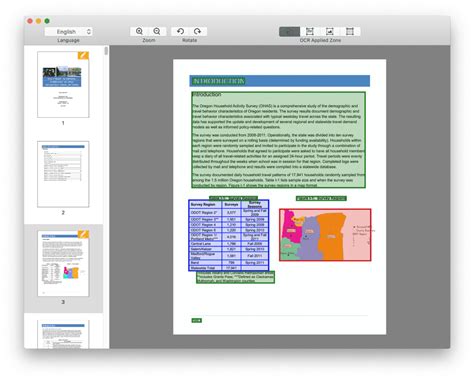Open the partially visible fourth page thumbnail
This screenshot has width=474, height=380.
[x=63, y=334]
